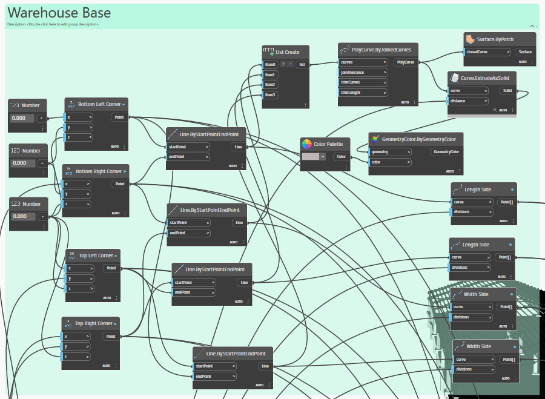Click the group description text under Warehouse Base
545x399 pixels.
(x=53, y=24)
